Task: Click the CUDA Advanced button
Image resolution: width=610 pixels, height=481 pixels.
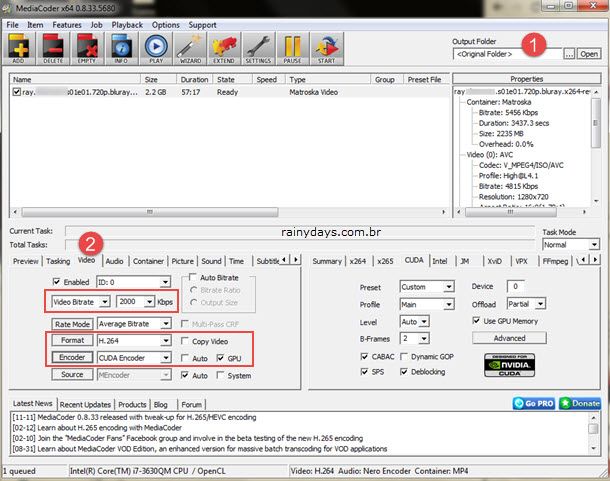Action: 509,338
